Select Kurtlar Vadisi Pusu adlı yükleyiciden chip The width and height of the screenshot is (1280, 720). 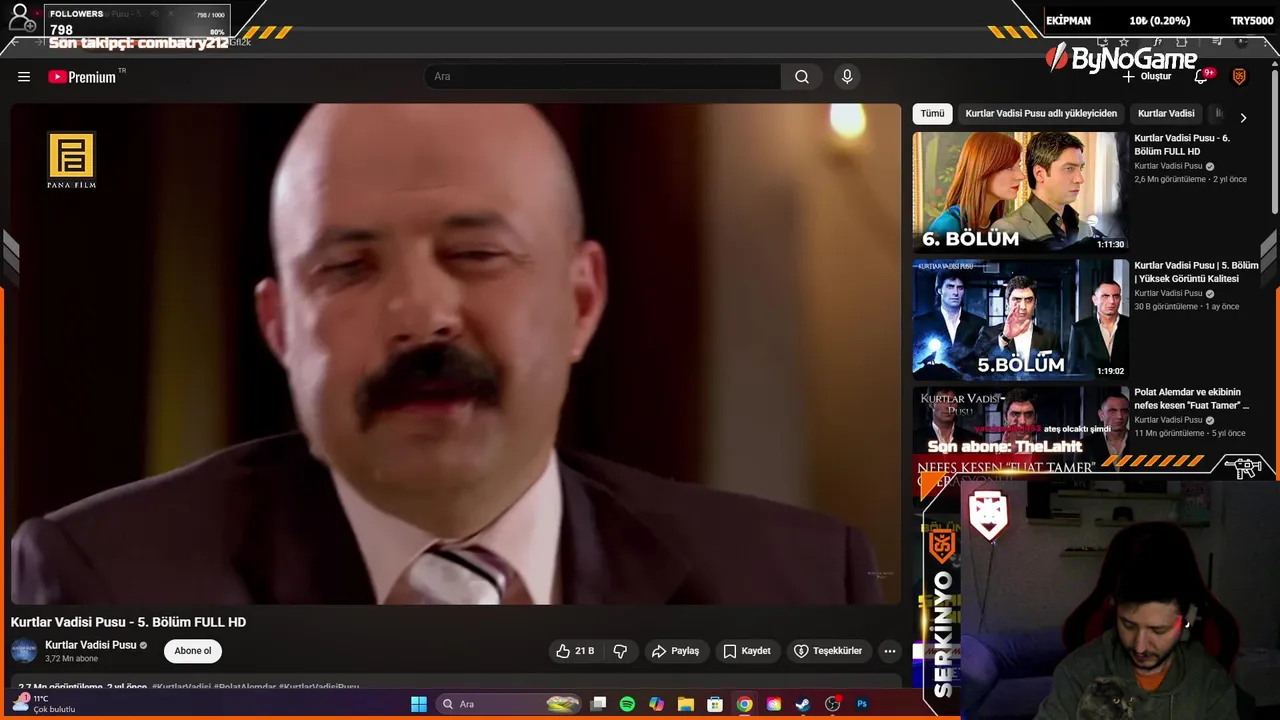(x=1041, y=114)
